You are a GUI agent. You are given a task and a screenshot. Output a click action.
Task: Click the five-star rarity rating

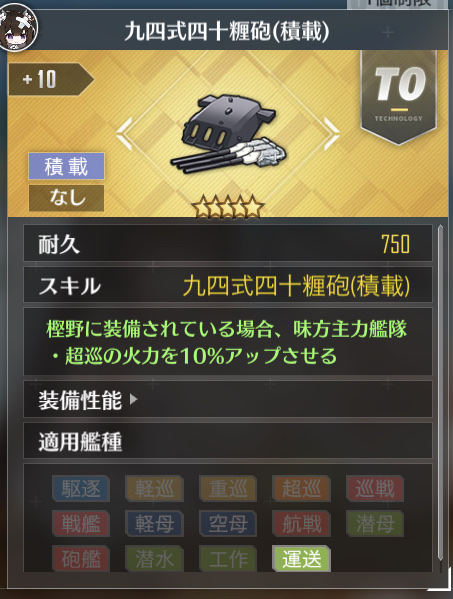coord(228,207)
